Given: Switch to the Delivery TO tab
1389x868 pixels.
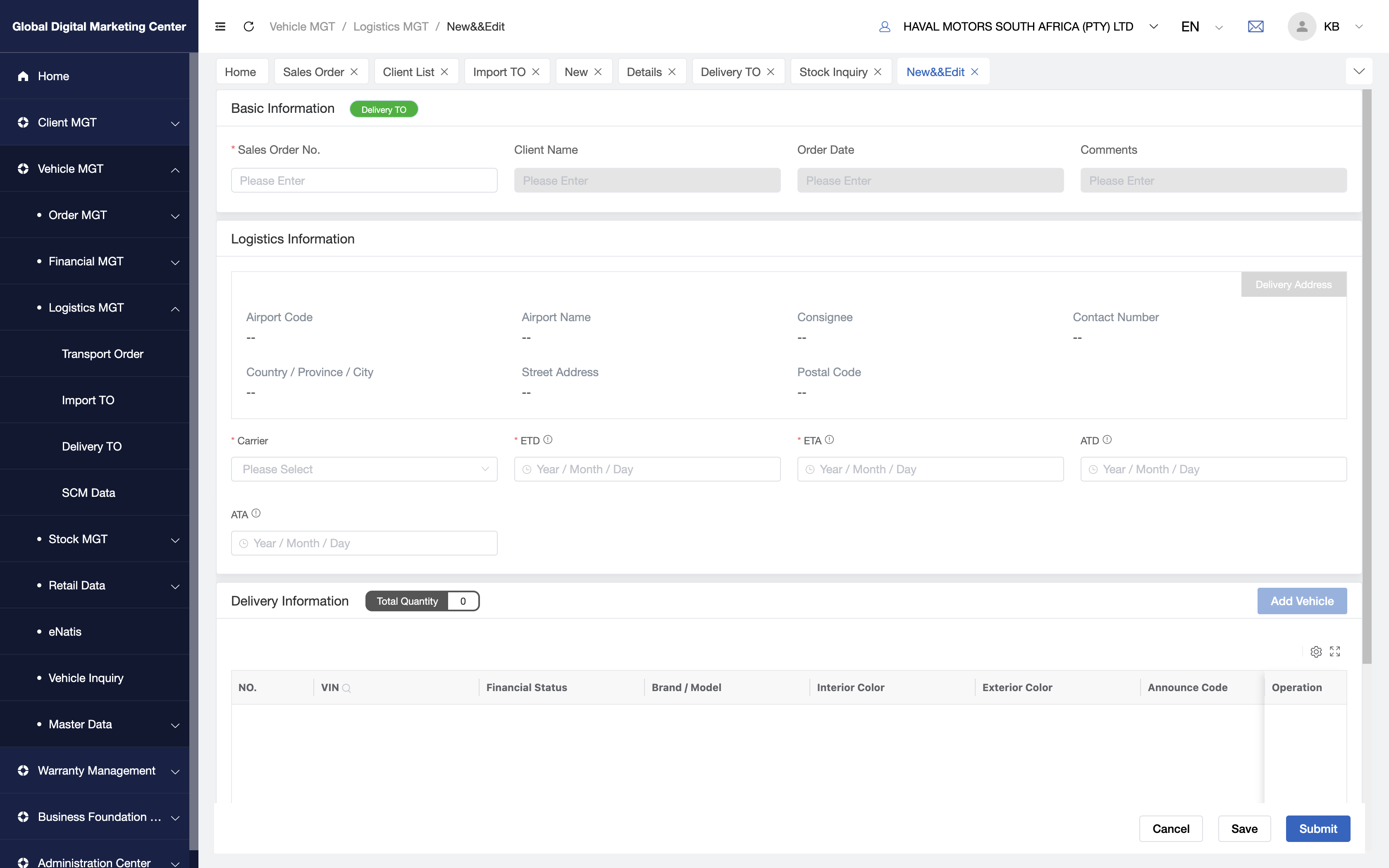Looking at the screenshot, I should (x=730, y=72).
